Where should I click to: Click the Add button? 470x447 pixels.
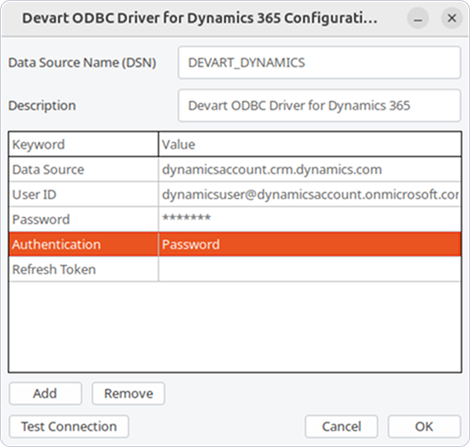tap(45, 393)
